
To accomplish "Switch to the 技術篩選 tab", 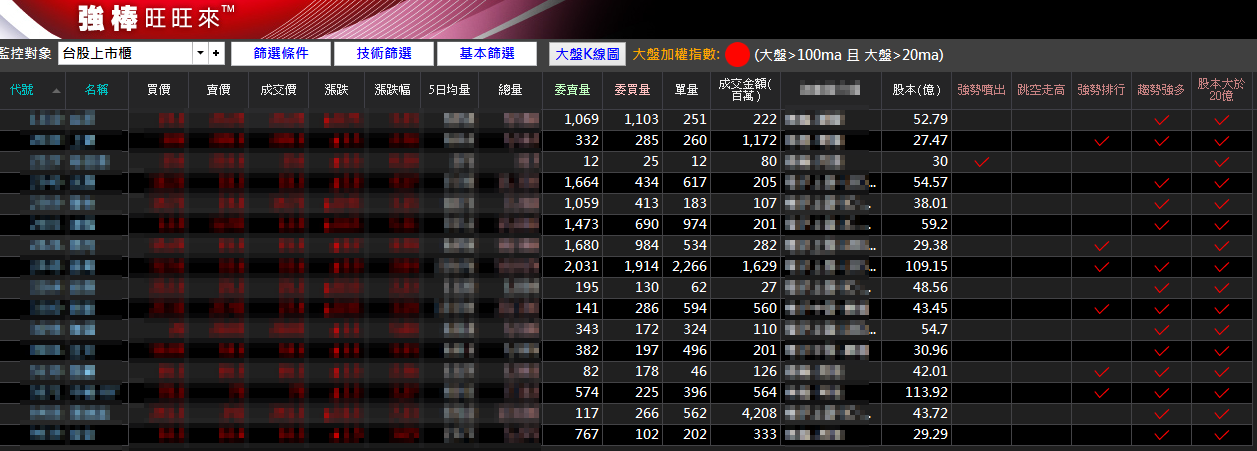I will click(383, 54).
